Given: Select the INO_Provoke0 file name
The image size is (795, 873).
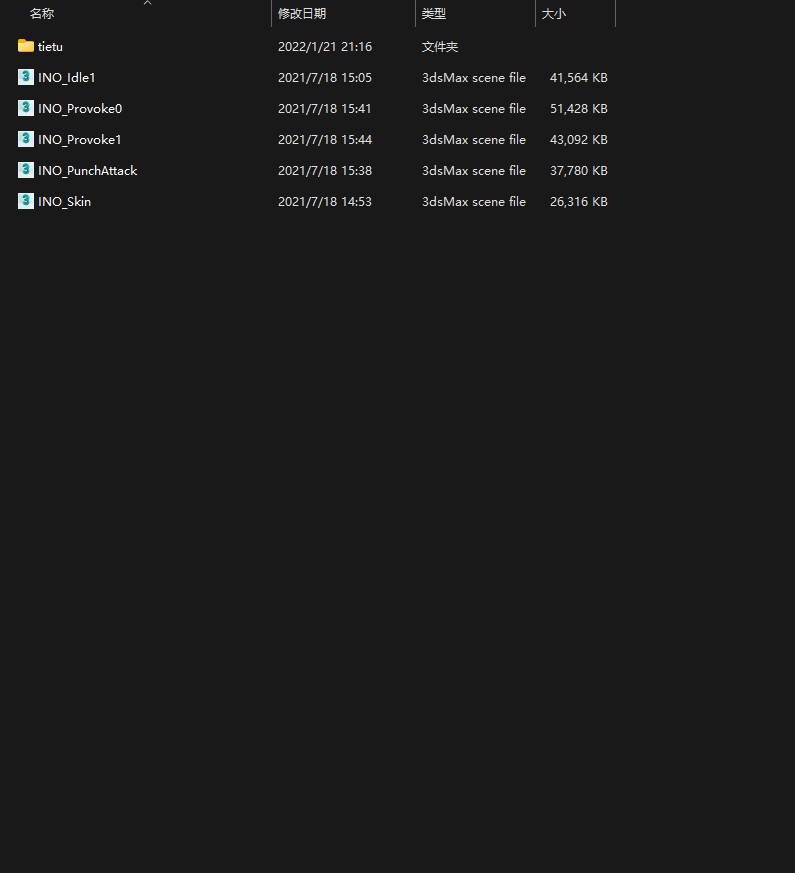Looking at the screenshot, I should [x=80, y=109].
